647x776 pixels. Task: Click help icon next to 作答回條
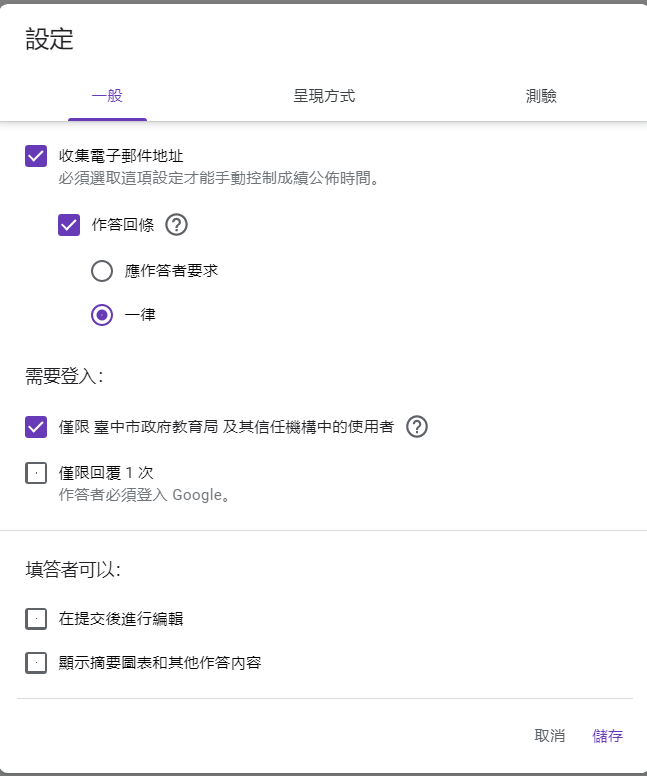(x=176, y=225)
